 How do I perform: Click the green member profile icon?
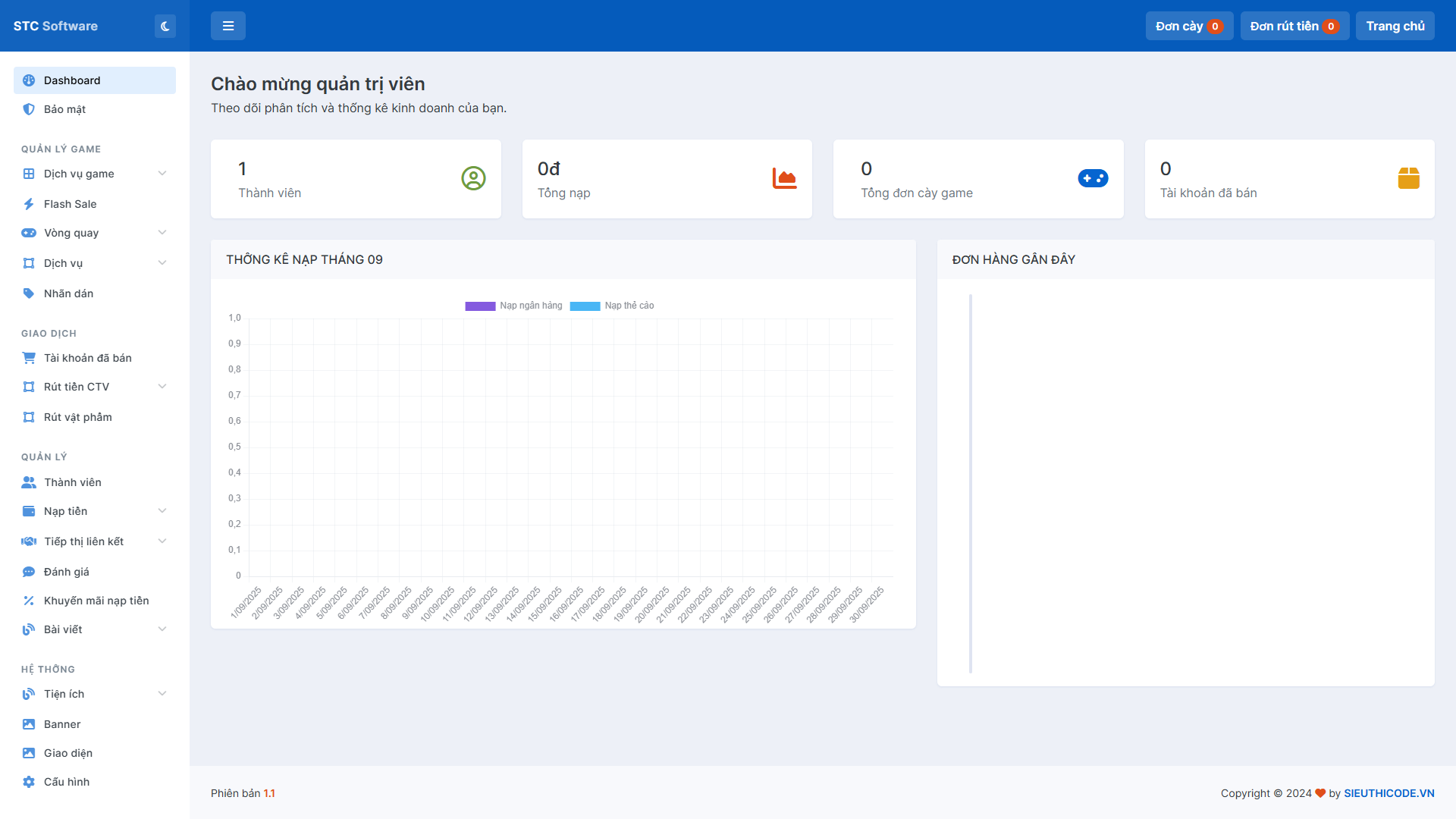[x=473, y=178]
